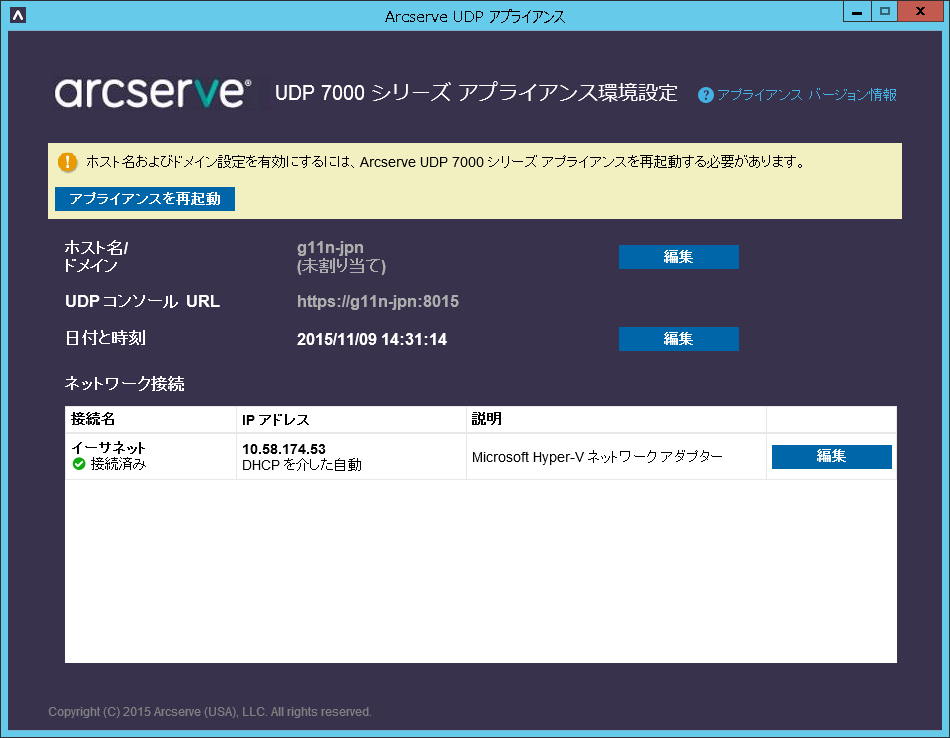
Task: Click the 日付と時刻 label
Action: click(105, 338)
